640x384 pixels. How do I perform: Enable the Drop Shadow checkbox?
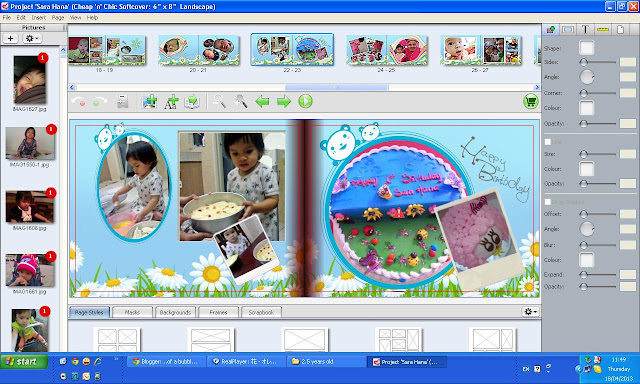pos(548,202)
